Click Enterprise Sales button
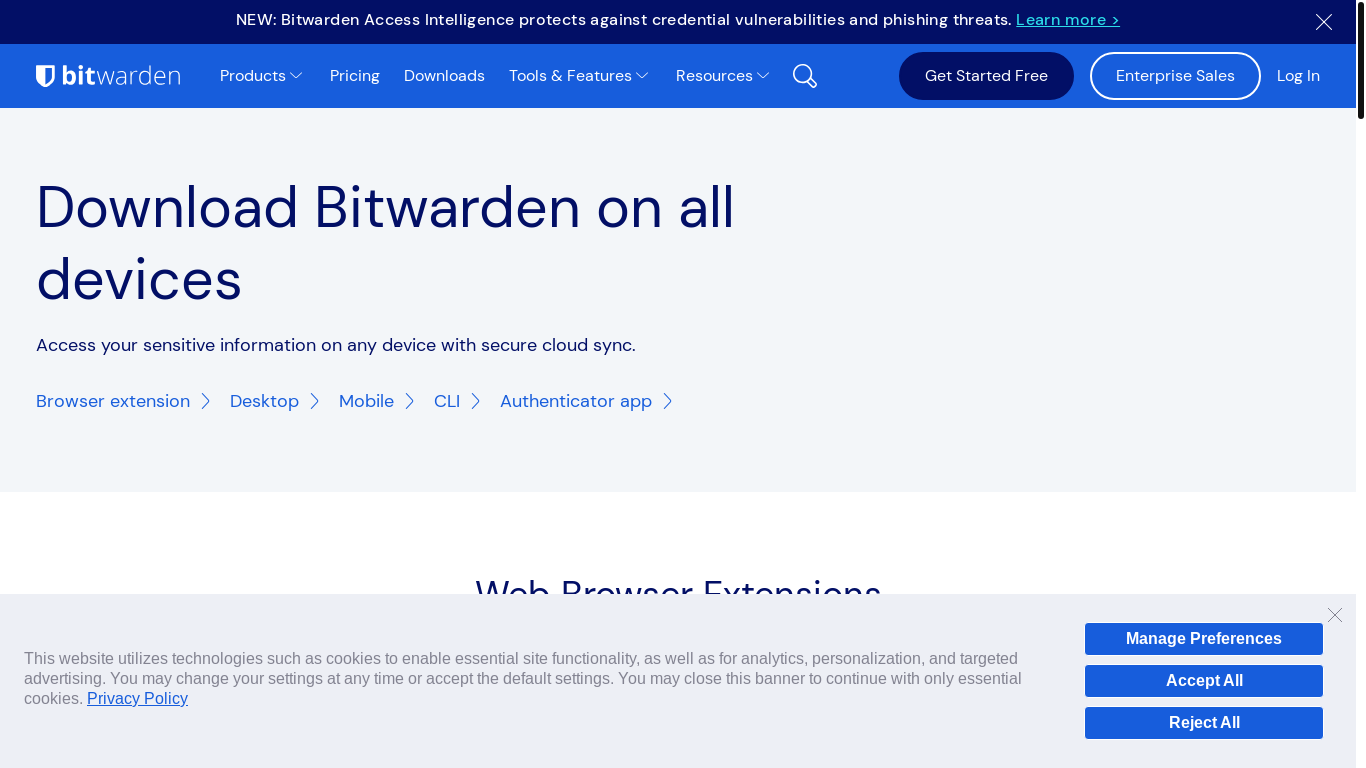 click(1175, 76)
